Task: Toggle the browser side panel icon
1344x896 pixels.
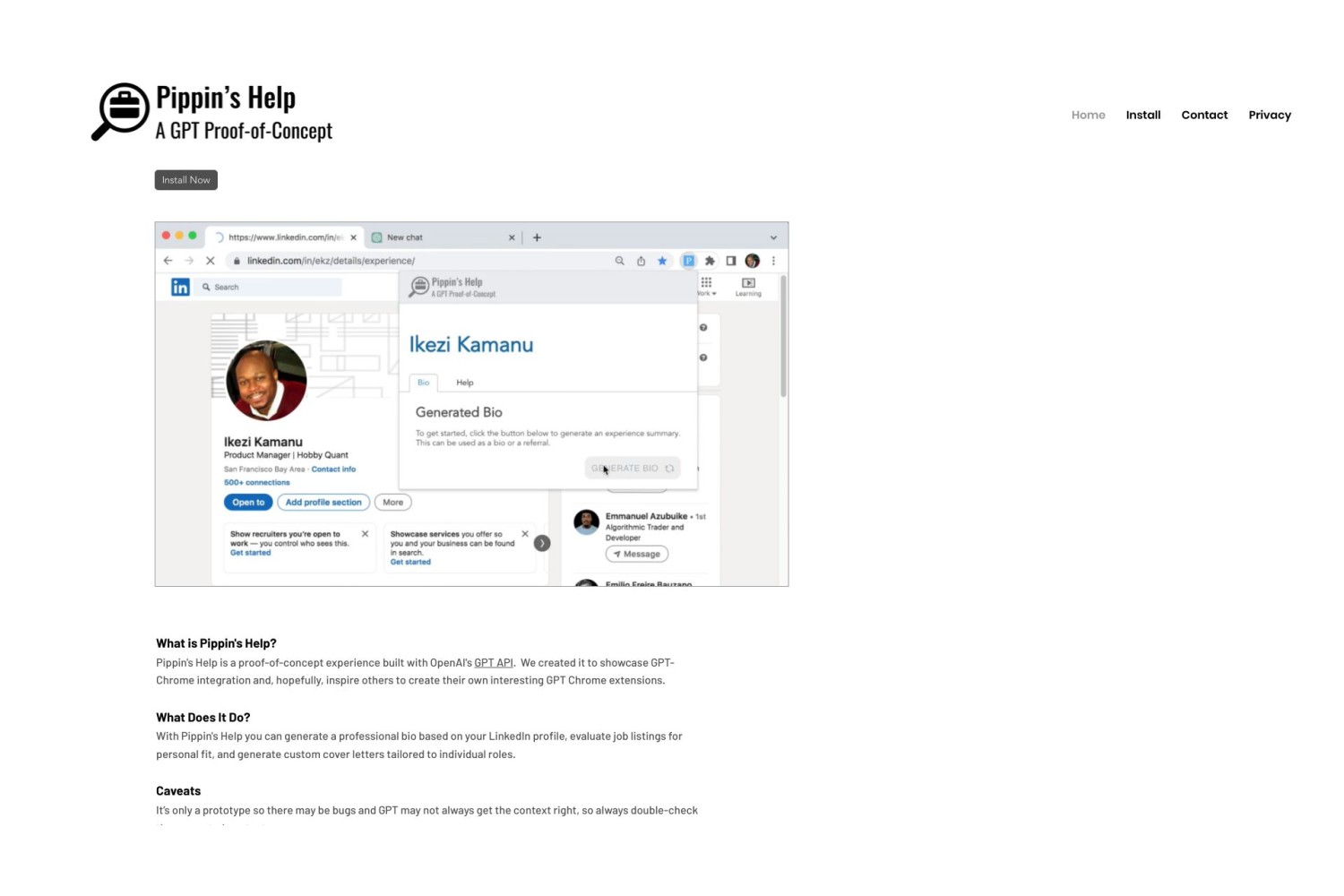Action: [x=731, y=261]
